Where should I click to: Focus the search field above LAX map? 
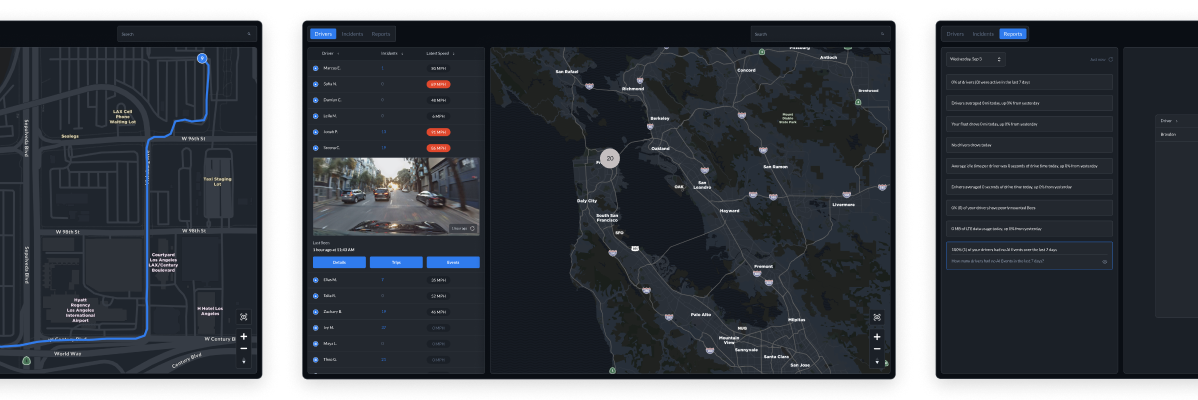[187, 34]
